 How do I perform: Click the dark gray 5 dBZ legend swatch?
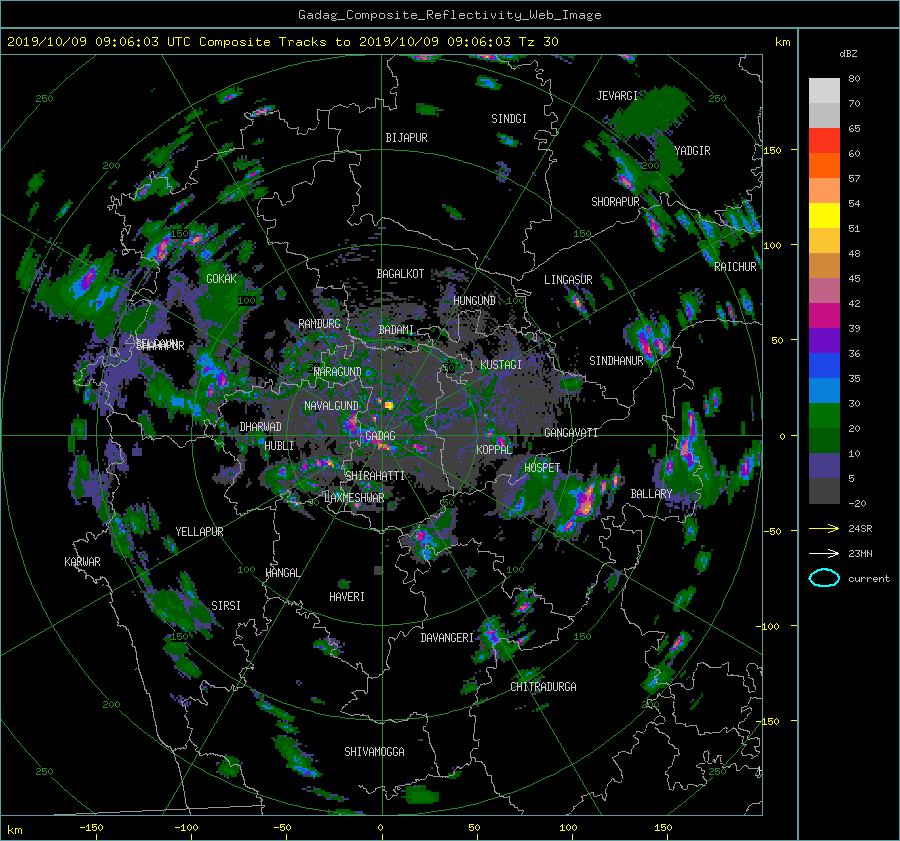point(824,490)
